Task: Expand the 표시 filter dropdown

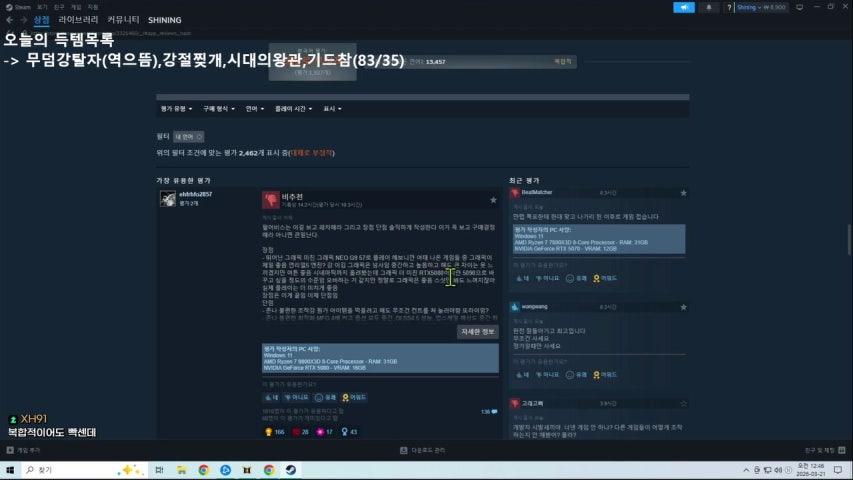Action: click(x=332, y=109)
